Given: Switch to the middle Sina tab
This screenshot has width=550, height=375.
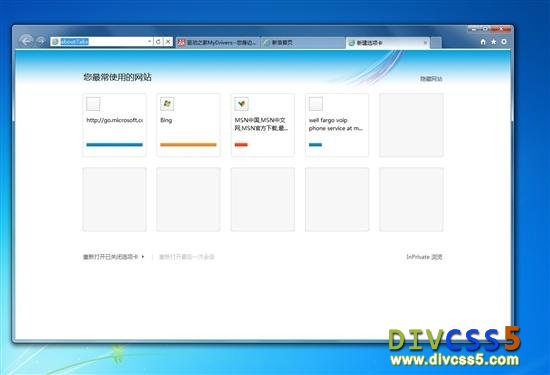Looking at the screenshot, I should pos(303,42).
